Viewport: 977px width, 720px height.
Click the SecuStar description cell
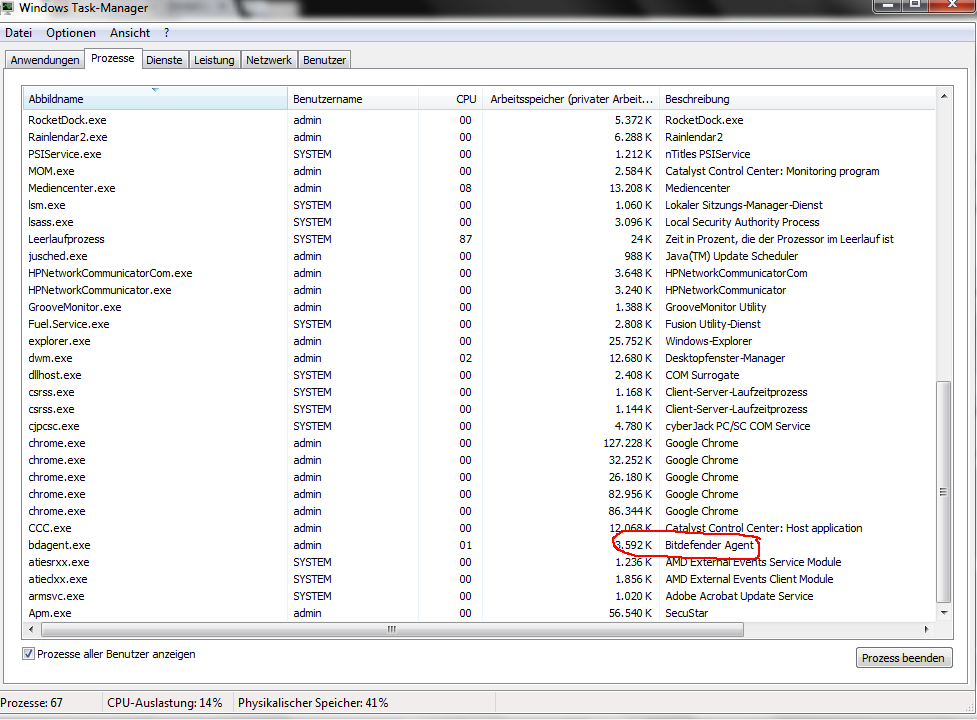click(x=687, y=613)
